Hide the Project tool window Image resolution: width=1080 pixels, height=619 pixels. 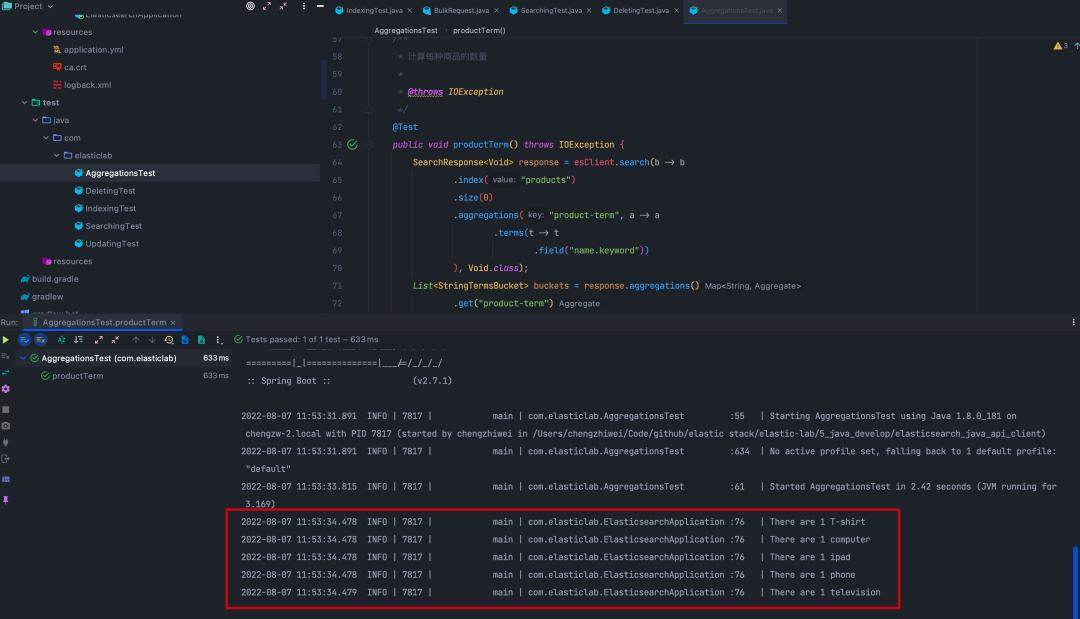[x=320, y=6]
